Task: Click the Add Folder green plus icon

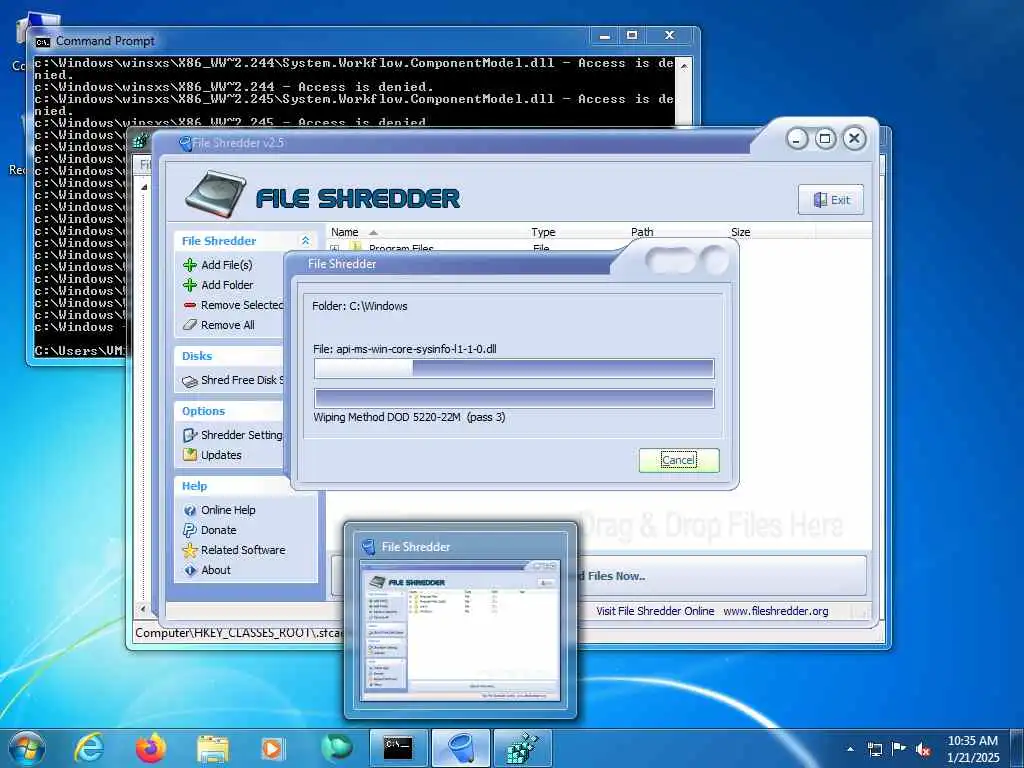Action: point(189,285)
